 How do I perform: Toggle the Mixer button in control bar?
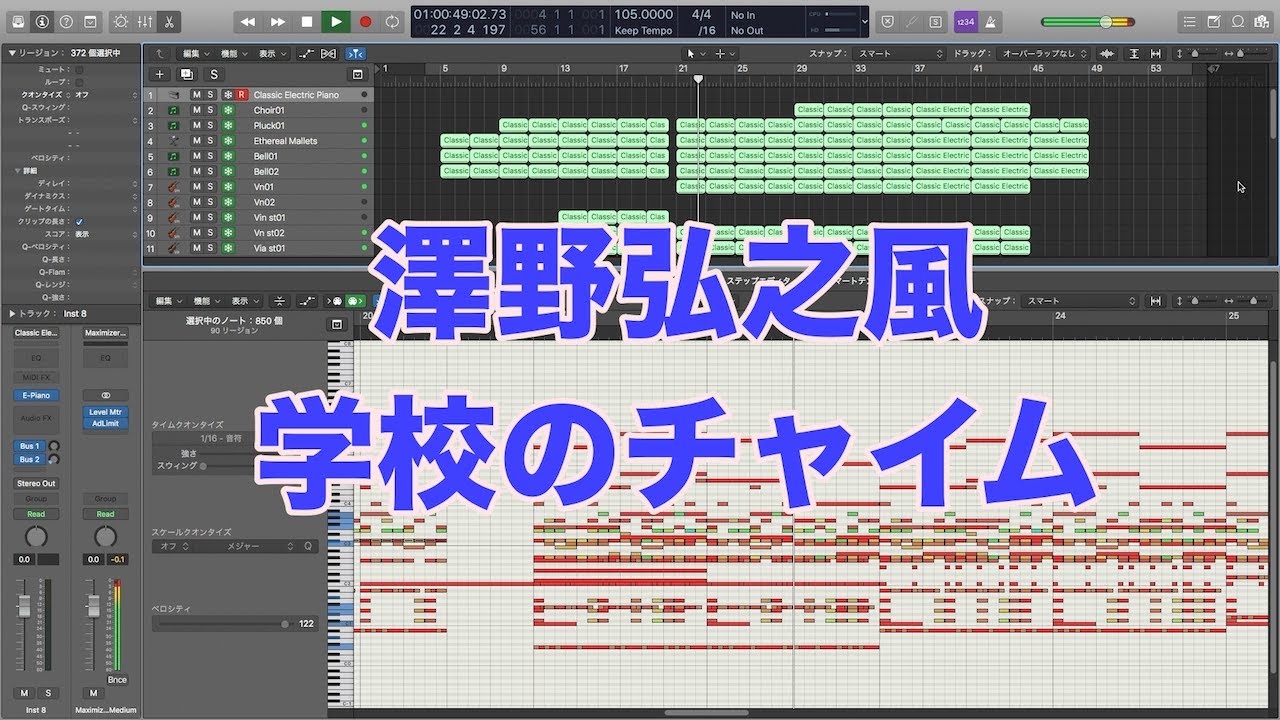point(145,21)
